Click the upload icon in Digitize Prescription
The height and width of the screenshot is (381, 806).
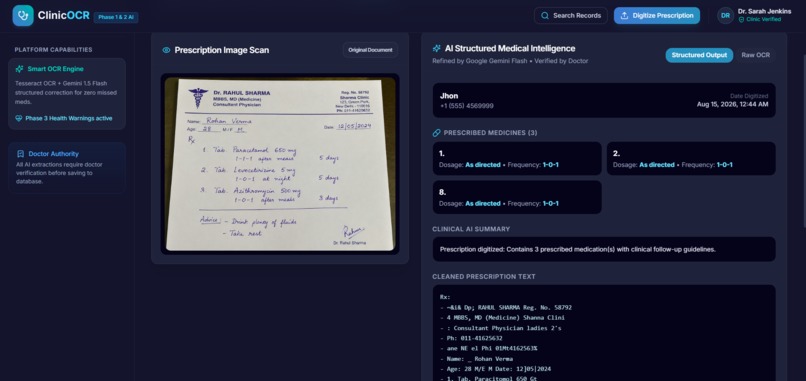625,15
